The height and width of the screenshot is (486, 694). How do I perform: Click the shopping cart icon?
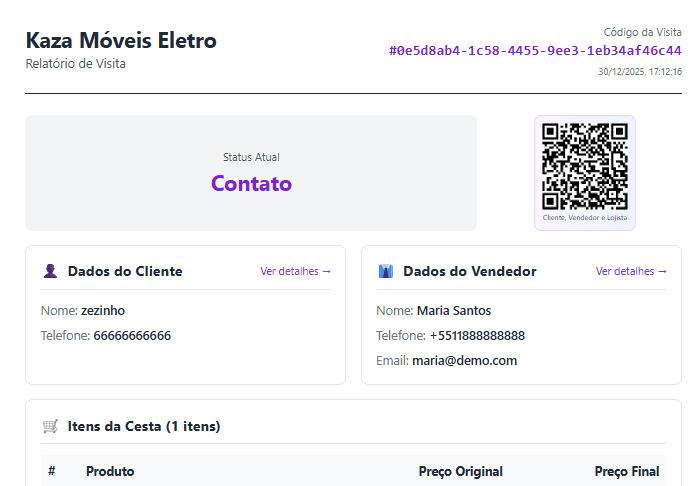[x=50, y=426]
